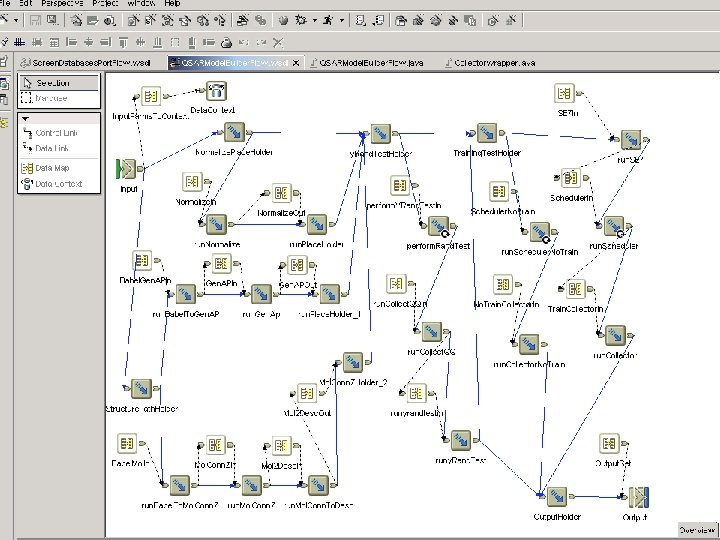Select the runPlaceHolder_1 node

click(x=330, y=294)
